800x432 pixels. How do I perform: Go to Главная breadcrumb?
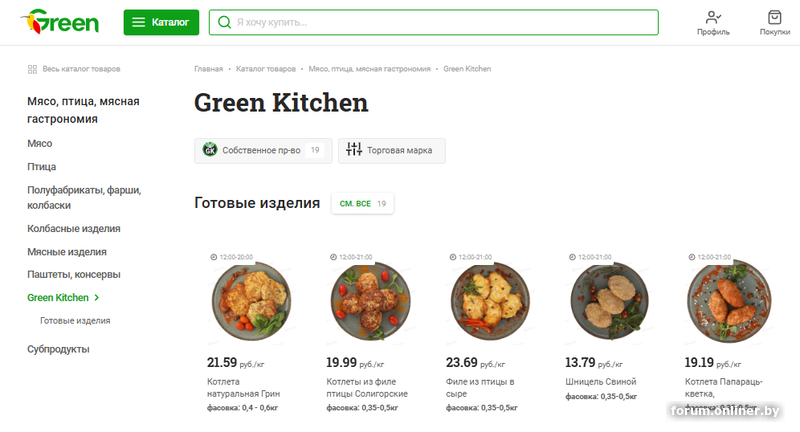[x=209, y=69]
